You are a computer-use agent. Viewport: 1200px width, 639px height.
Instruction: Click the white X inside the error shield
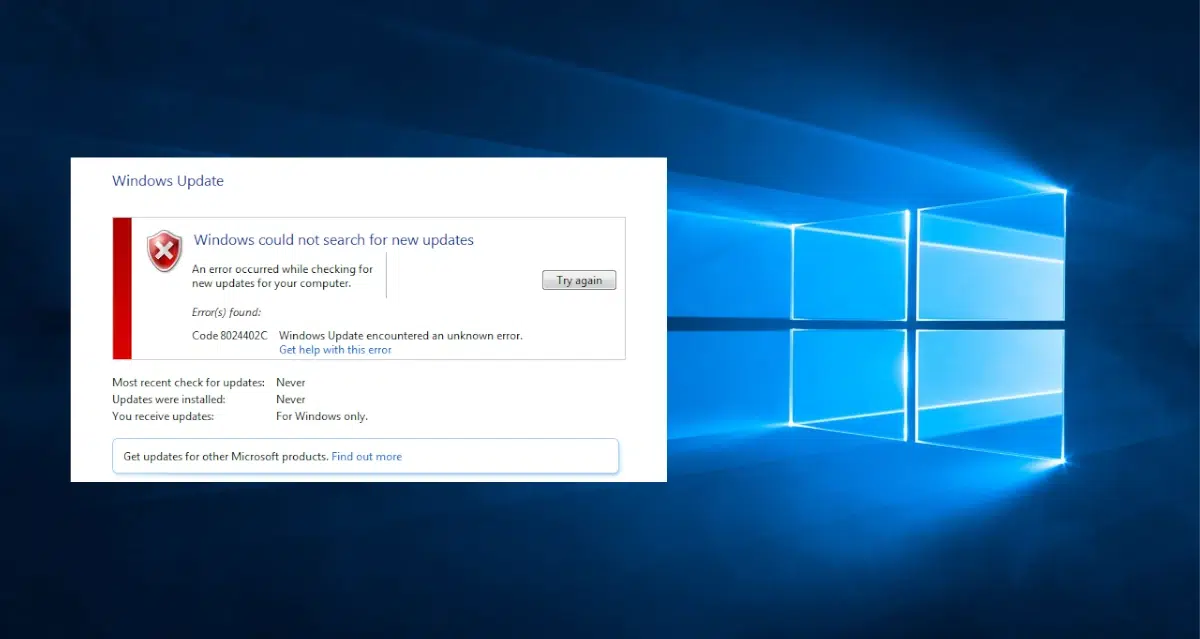(163, 248)
